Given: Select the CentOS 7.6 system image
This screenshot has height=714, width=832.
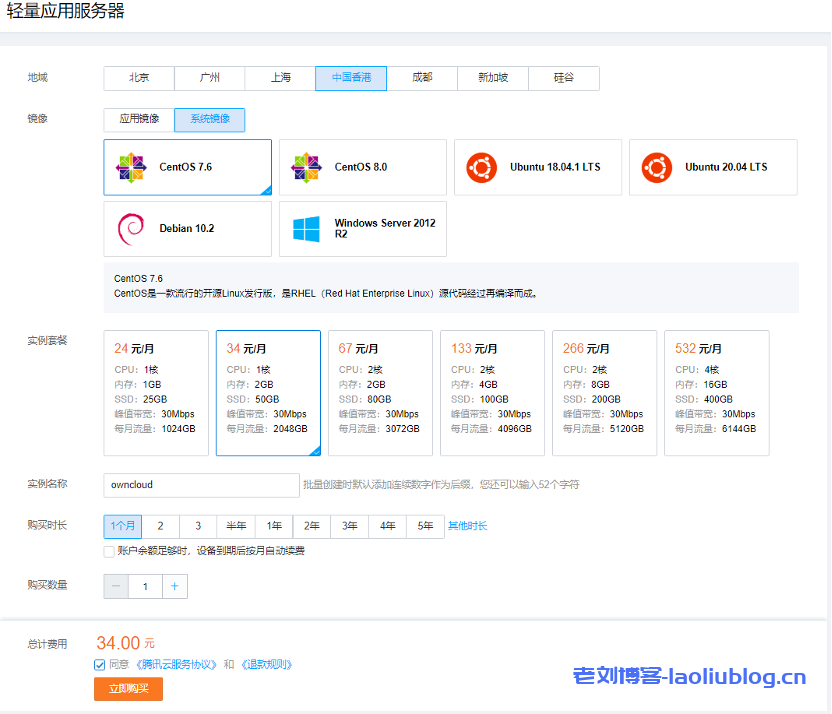Looking at the screenshot, I should click(187, 167).
